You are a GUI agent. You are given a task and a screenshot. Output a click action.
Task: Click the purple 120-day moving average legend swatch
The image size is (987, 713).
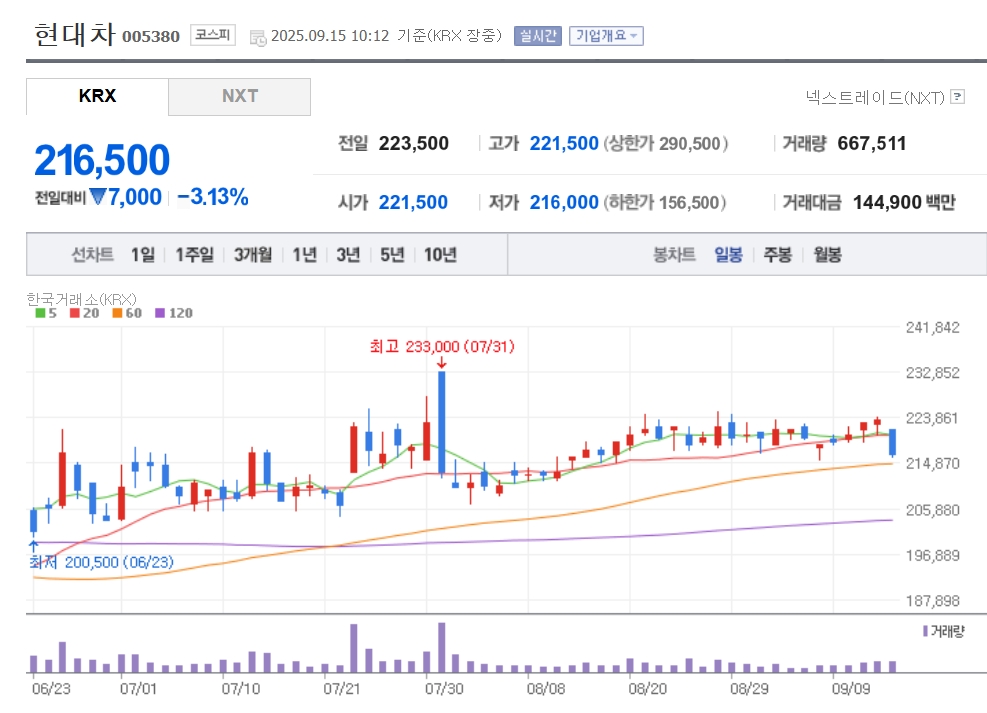coord(160,313)
